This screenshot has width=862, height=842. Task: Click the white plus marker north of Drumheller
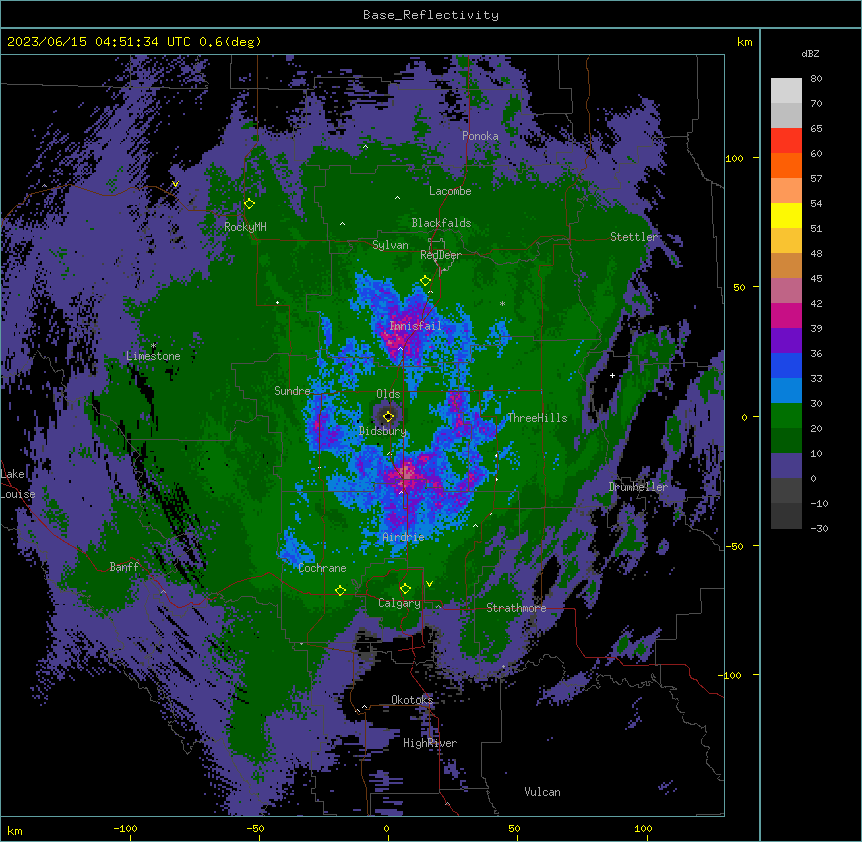(612, 375)
